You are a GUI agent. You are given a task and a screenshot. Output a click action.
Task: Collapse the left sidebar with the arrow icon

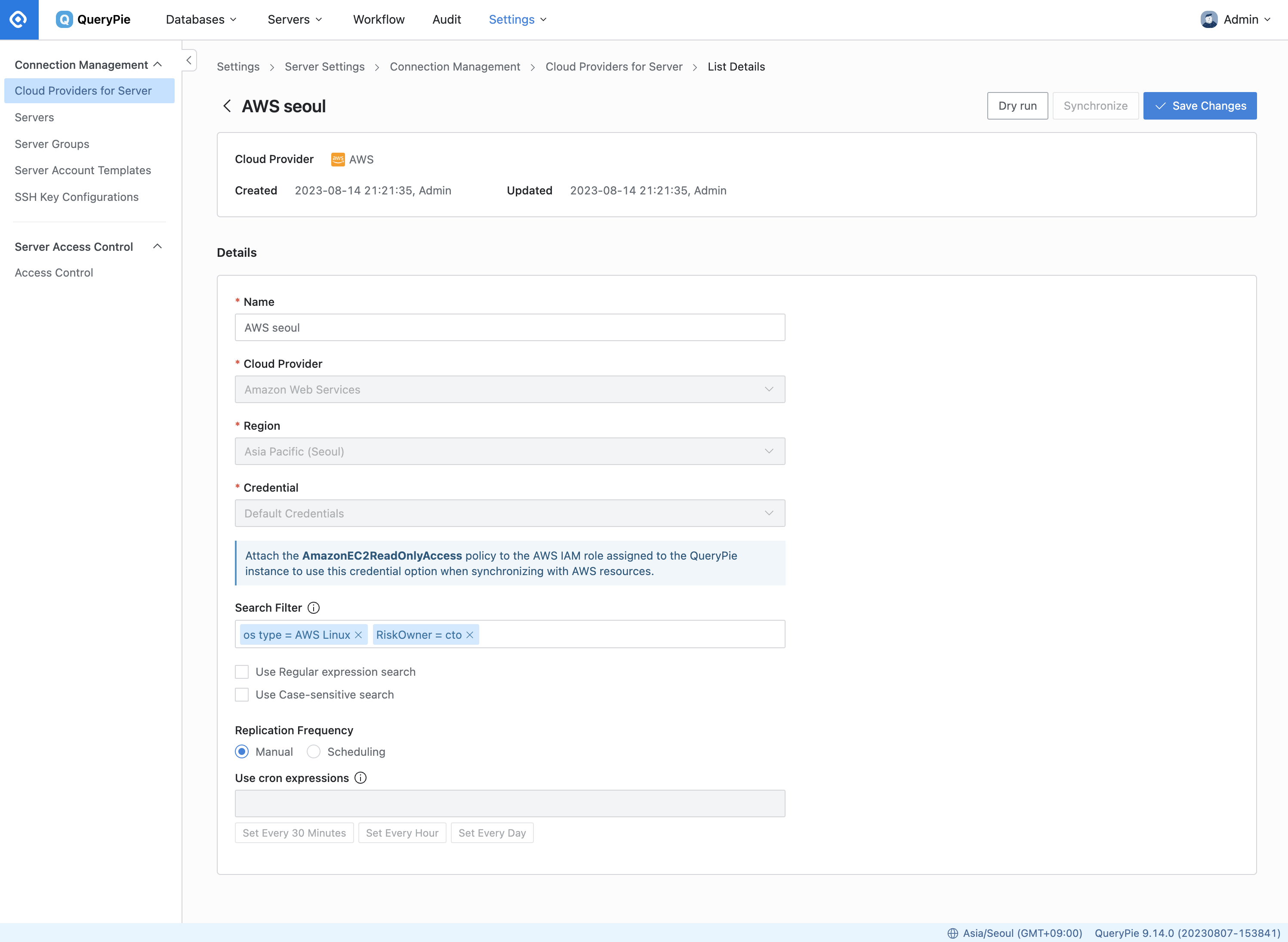[189, 61]
